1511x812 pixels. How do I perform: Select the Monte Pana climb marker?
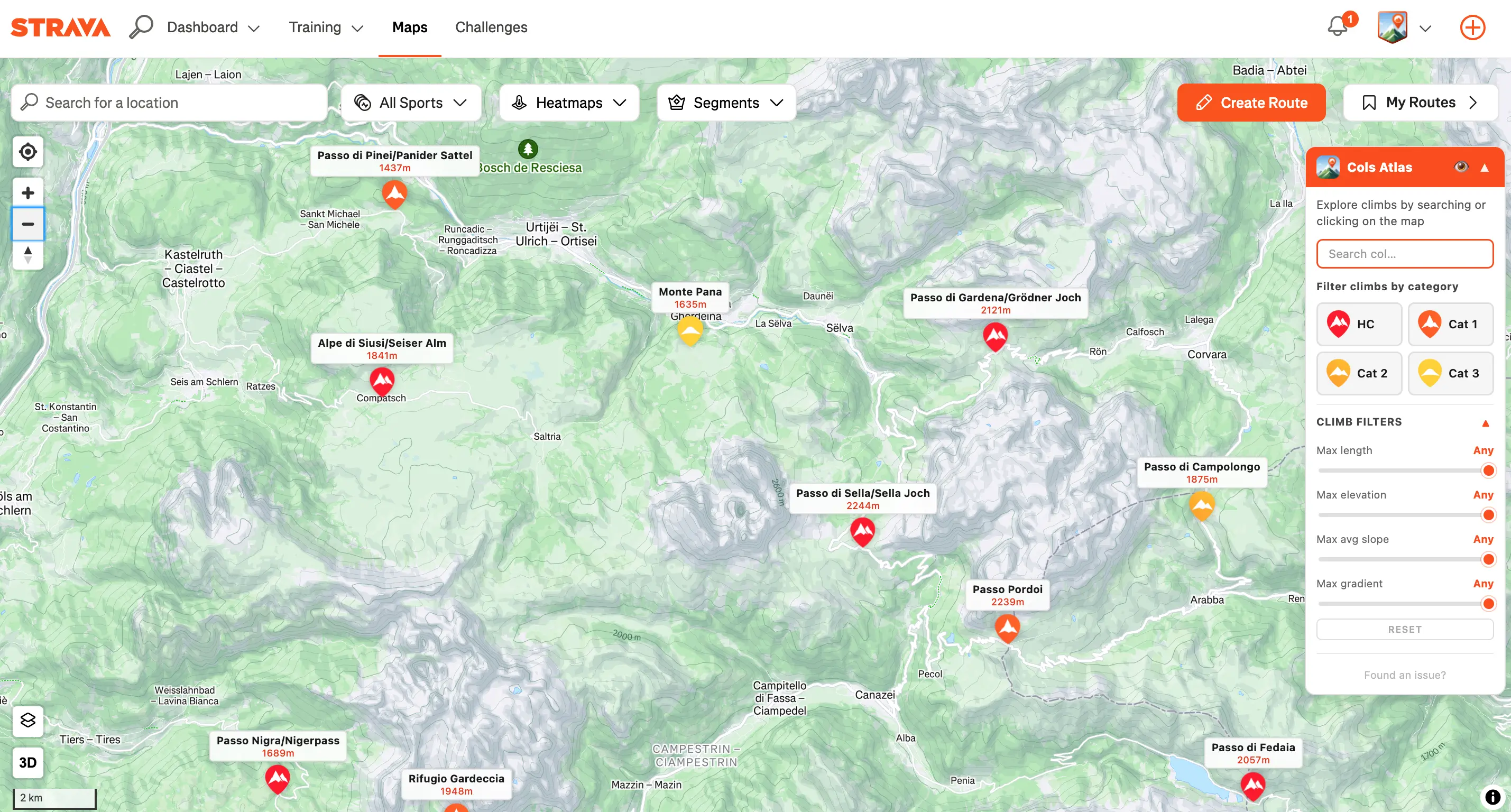(690, 331)
